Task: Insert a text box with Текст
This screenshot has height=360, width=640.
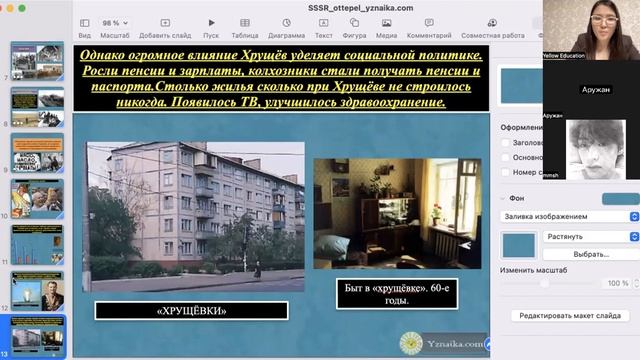Action: [x=323, y=23]
